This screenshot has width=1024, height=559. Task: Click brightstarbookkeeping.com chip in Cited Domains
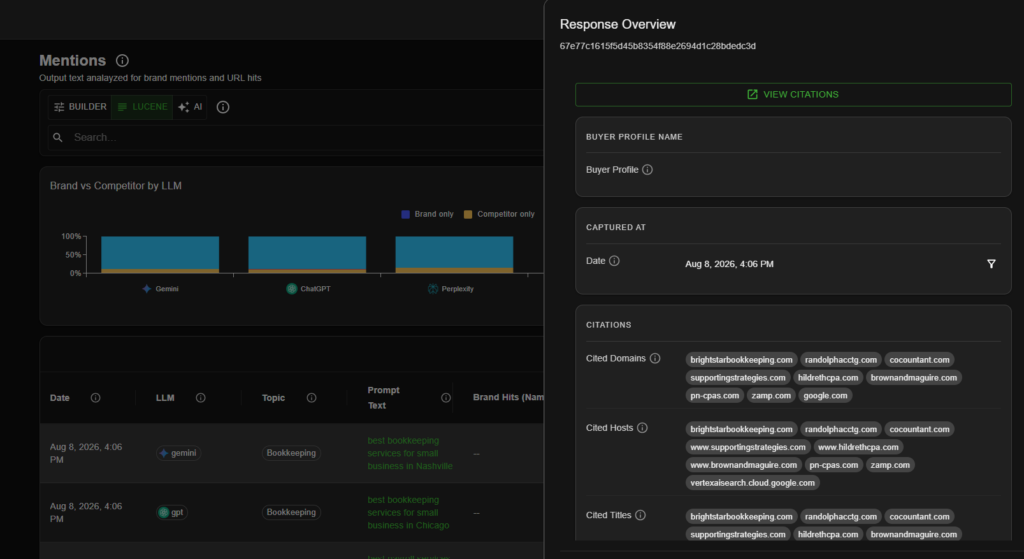pos(741,360)
